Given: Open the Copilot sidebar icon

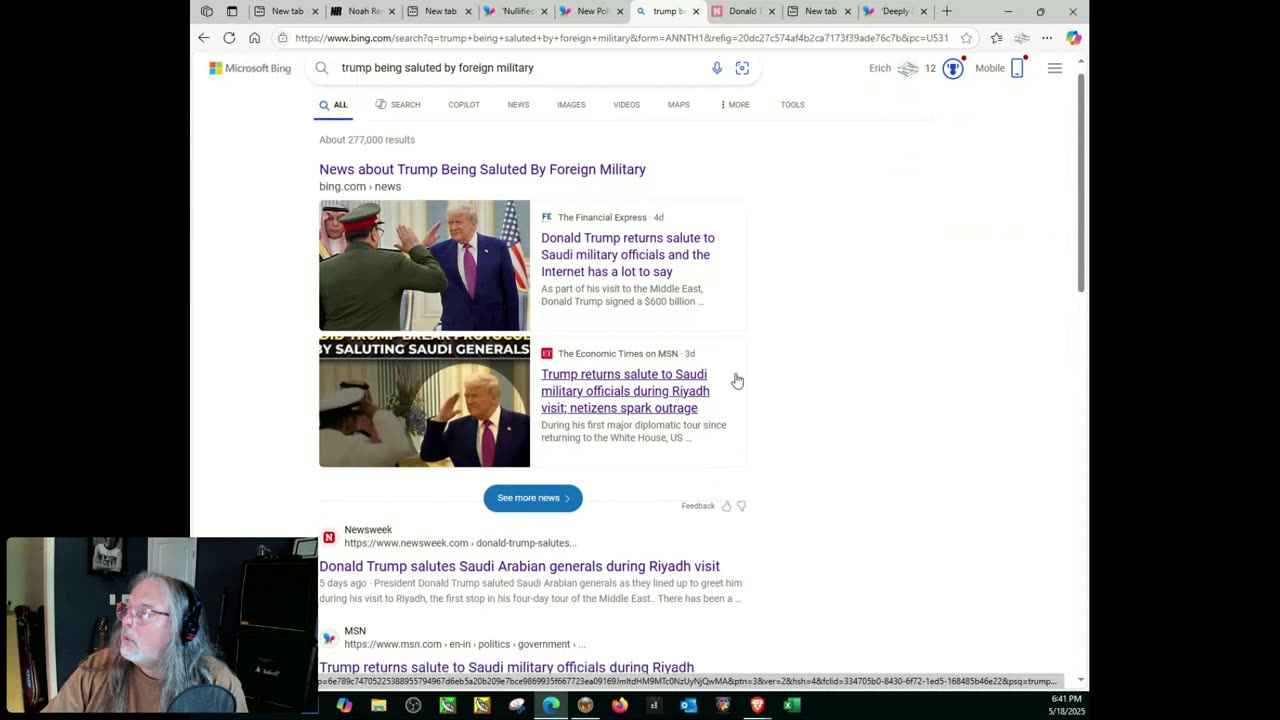Looking at the screenshot, I should 1073,38.
